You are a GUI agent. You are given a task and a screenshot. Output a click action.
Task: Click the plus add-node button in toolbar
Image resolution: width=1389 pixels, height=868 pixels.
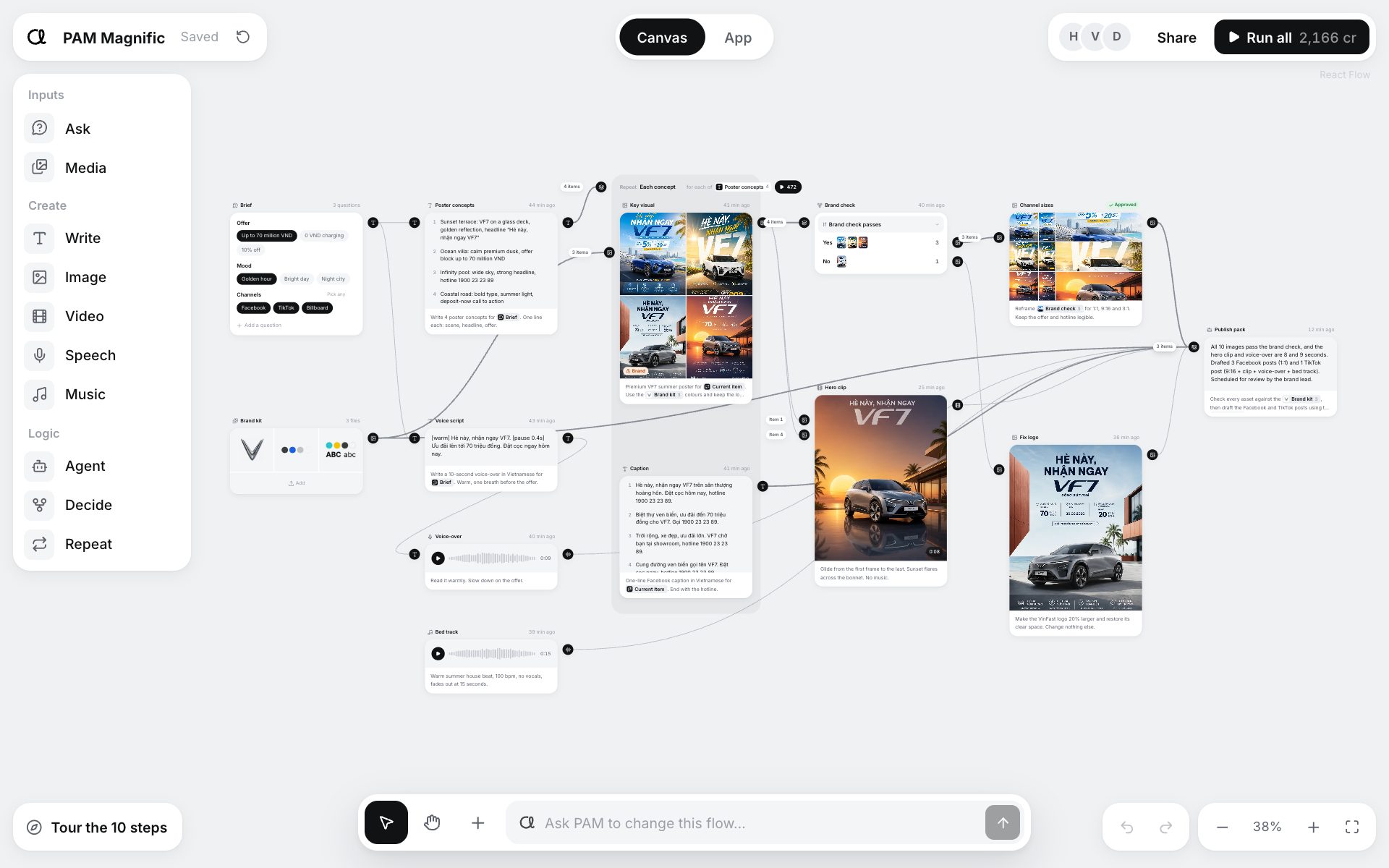click(477, 822)
